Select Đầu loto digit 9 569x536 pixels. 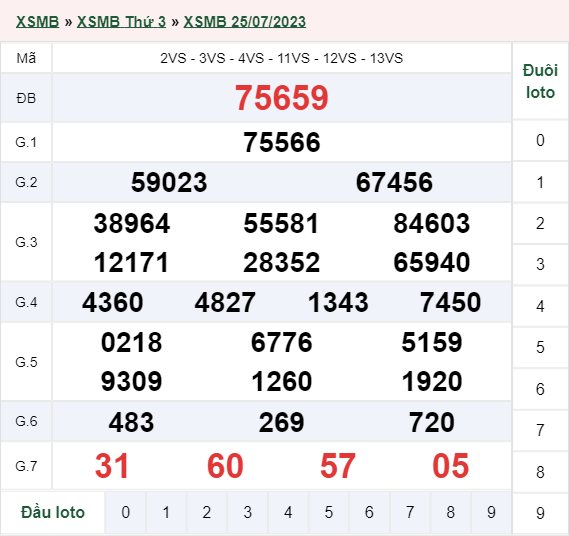click(491, 512)
